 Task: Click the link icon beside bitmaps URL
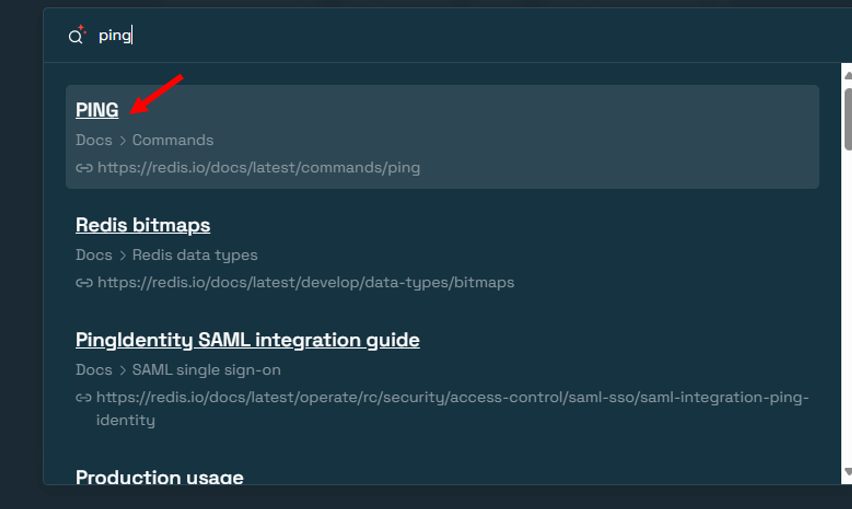point(84,282)
